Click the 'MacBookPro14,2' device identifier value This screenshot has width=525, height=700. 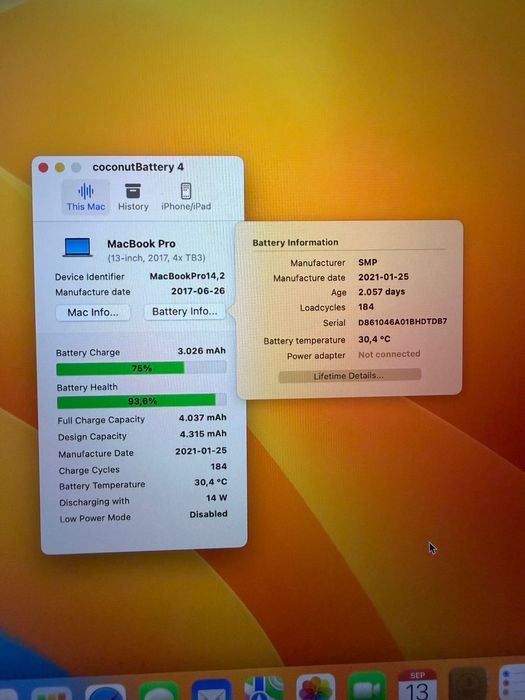tap(187, 276)
